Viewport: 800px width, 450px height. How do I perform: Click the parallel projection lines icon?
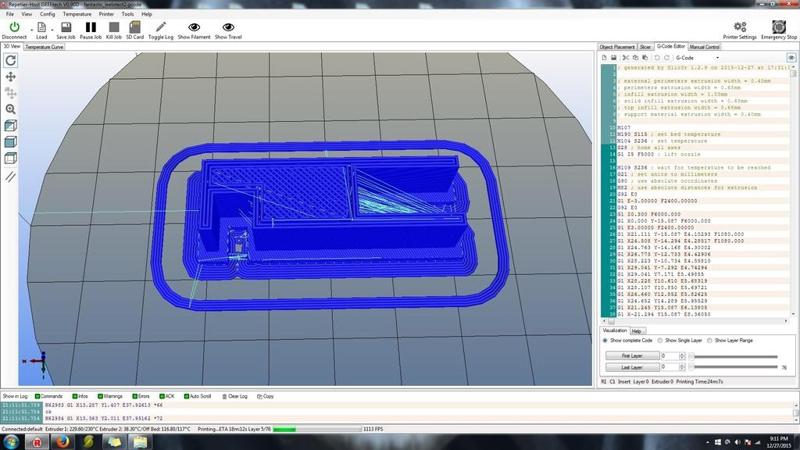(x=10, y=177)
